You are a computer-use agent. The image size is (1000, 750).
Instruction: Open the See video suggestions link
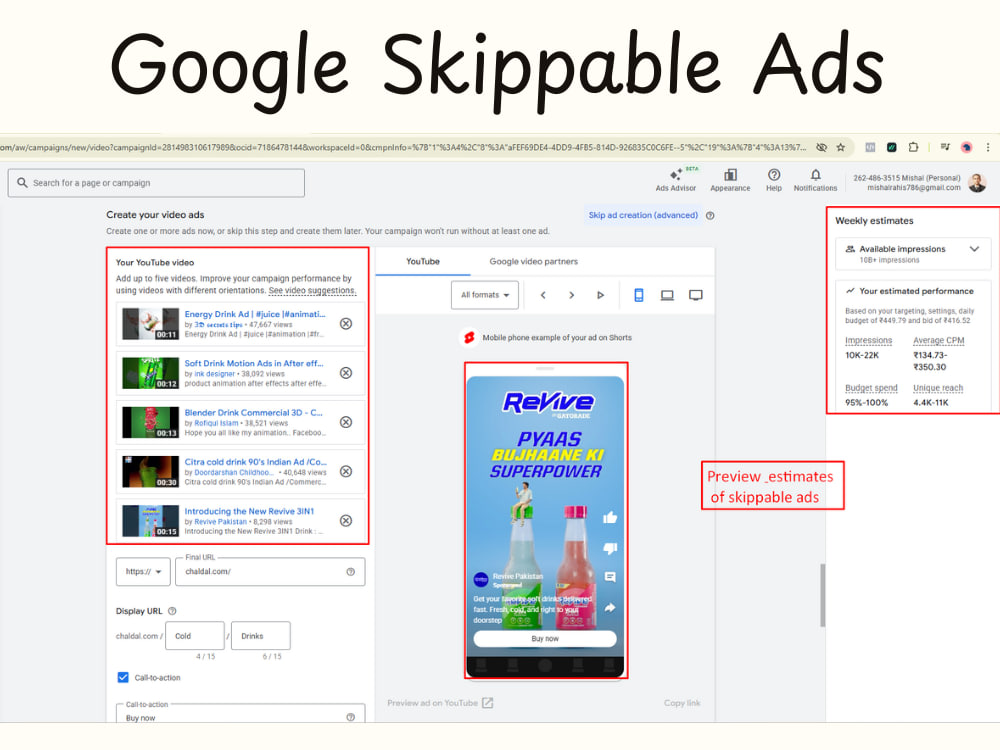point(312,290)
